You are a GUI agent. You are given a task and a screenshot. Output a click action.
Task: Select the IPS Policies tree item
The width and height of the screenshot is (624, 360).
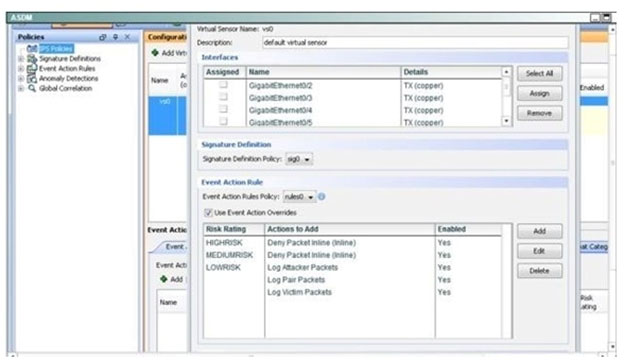tap(56, 49)
